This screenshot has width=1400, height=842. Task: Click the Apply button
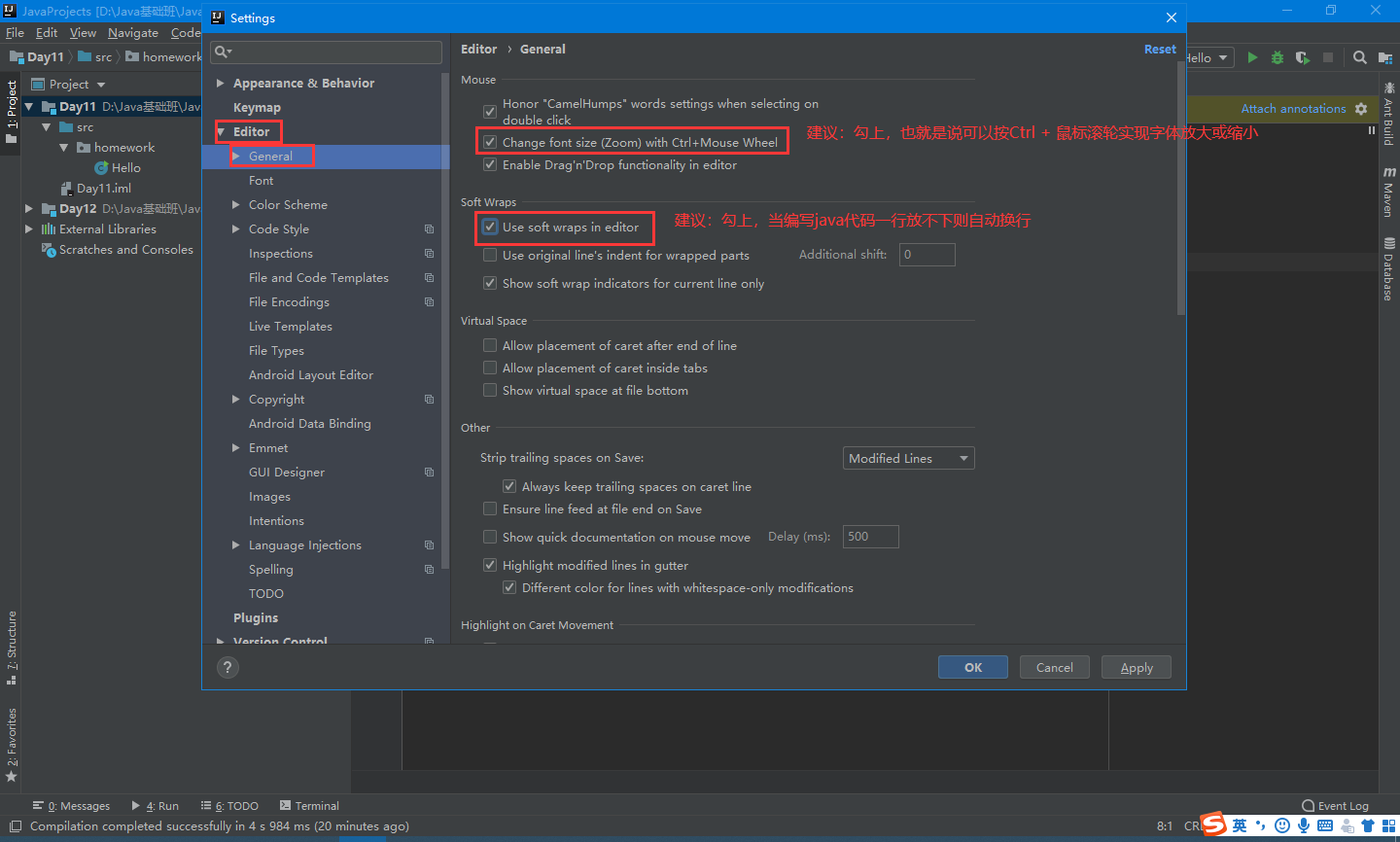pyautogui.click(x=1137, y=667)
